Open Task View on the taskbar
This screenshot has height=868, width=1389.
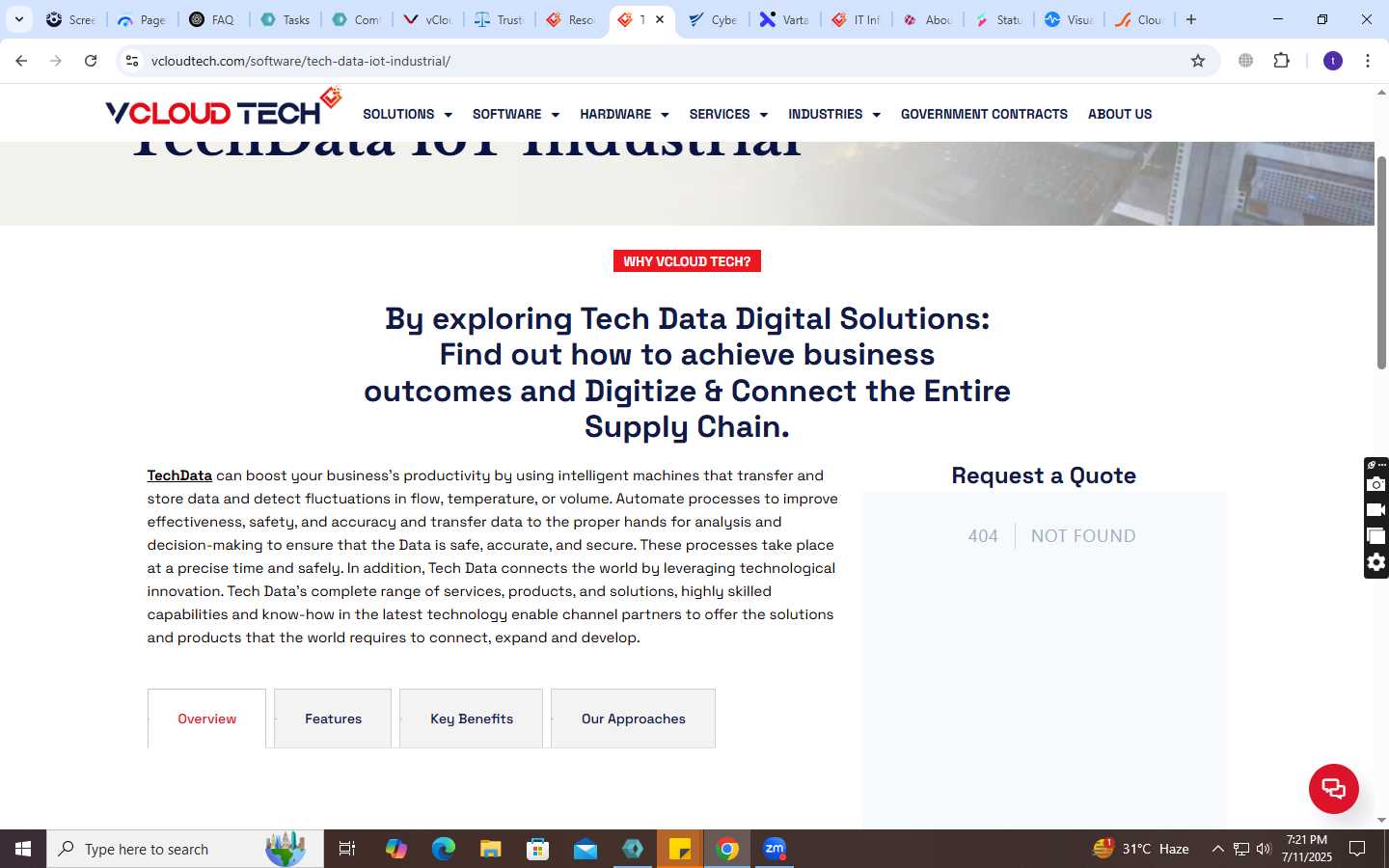click(x=347, y=849)
